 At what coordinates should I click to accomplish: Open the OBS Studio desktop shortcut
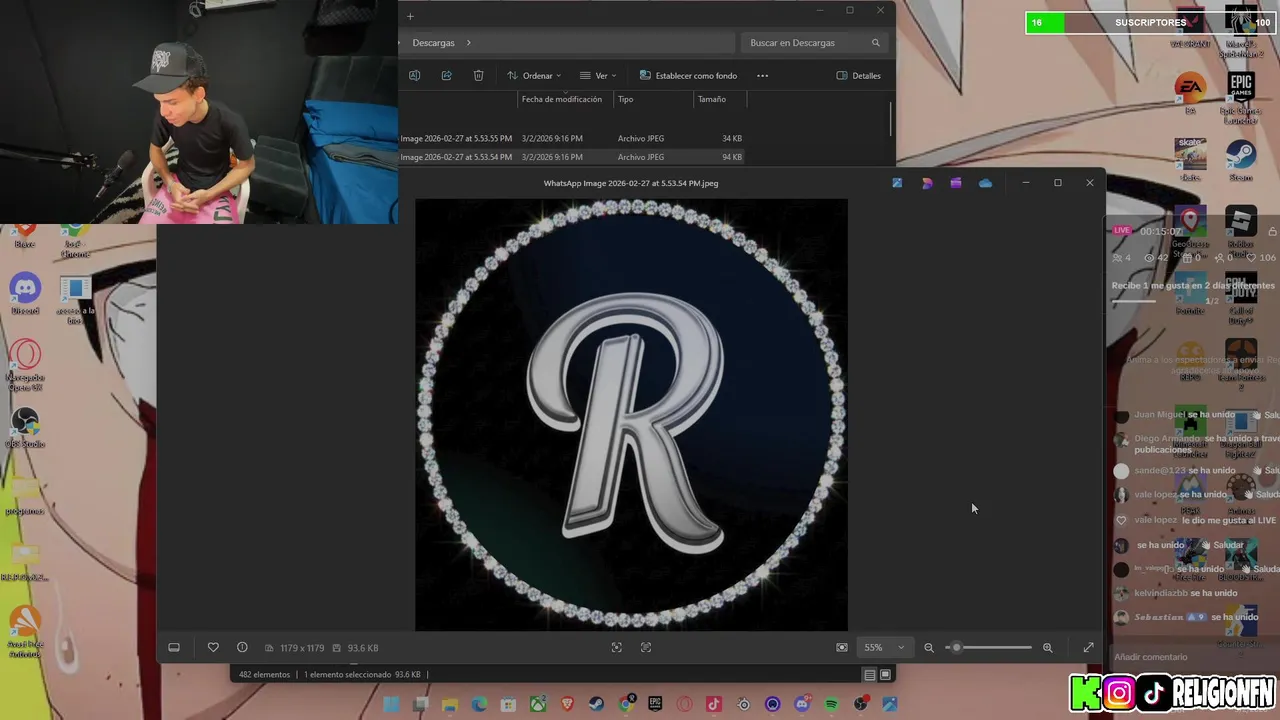tap(25, 427)
